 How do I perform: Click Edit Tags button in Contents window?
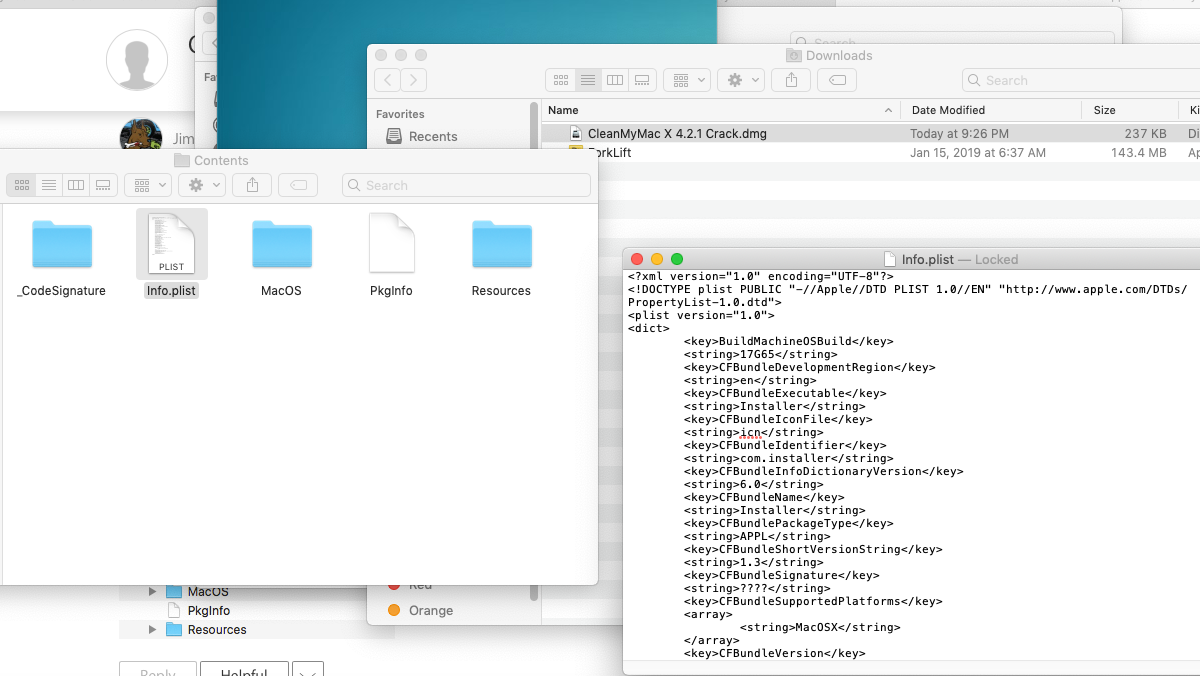[x=298, y=185]
